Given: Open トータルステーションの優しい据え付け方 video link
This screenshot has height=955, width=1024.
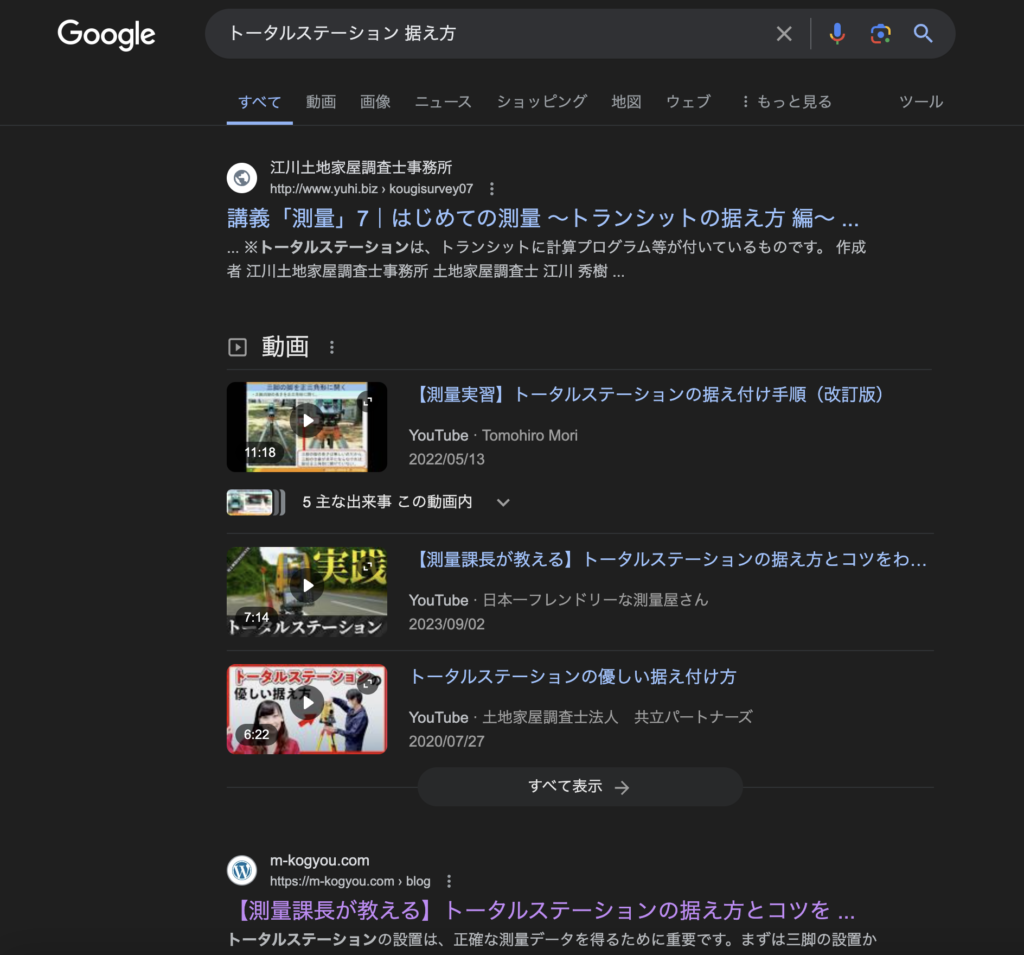Looking at the screenshot, I should (573, 677).
